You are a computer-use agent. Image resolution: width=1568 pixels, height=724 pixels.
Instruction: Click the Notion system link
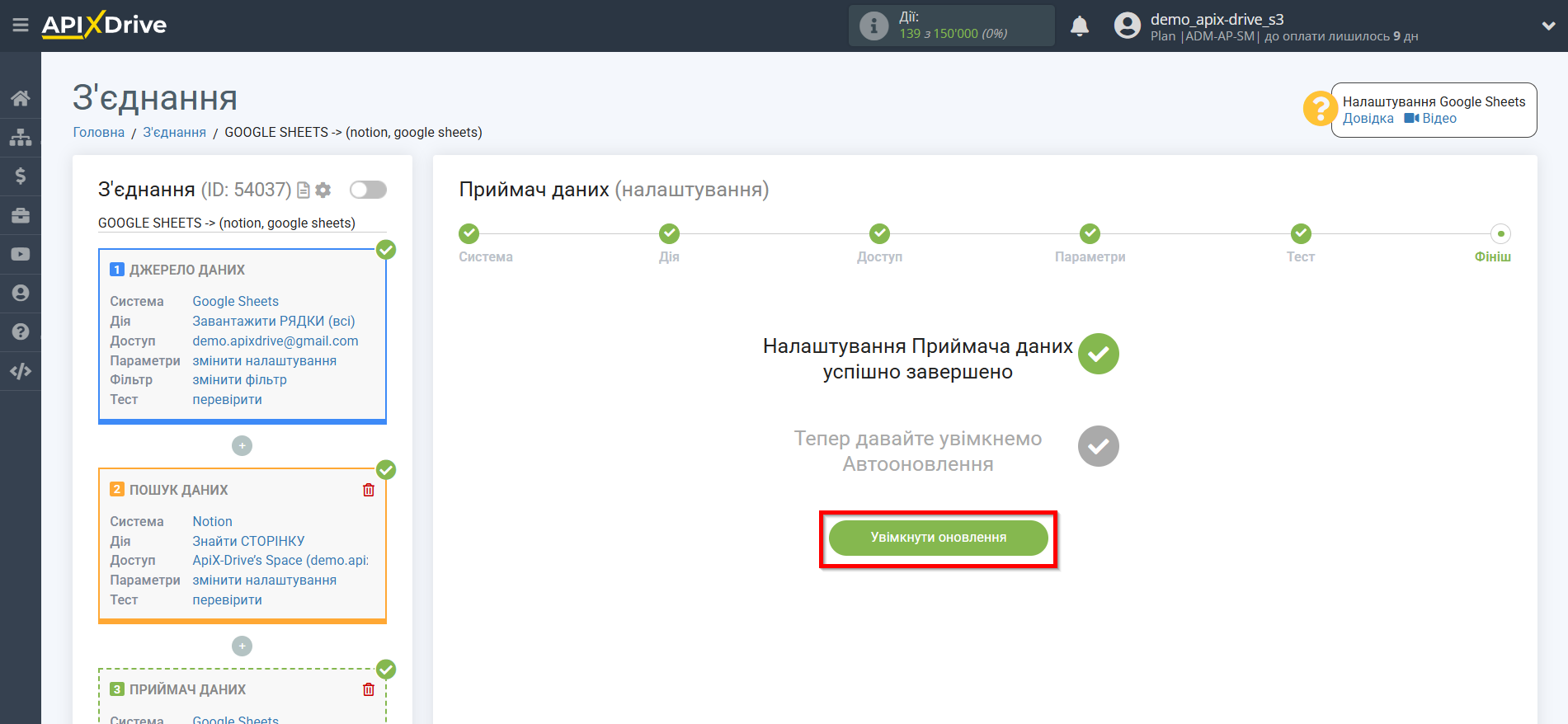(x=213, y=522)
